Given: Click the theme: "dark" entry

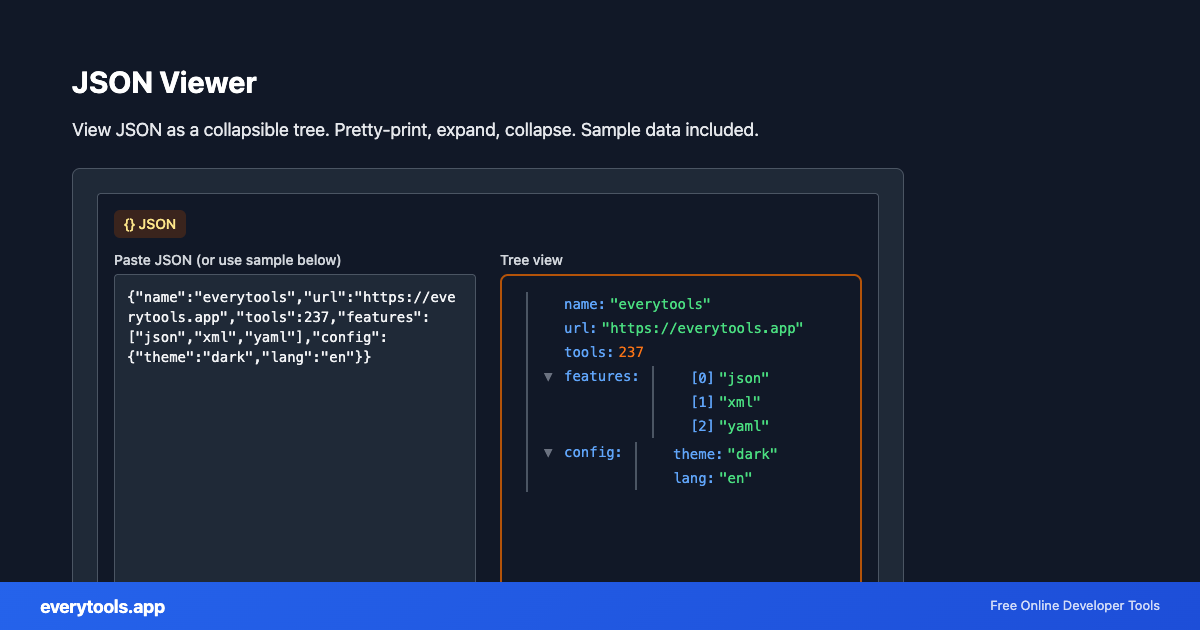Looking at the screenshot, I should pyautogui.click(x=725, y=453).
